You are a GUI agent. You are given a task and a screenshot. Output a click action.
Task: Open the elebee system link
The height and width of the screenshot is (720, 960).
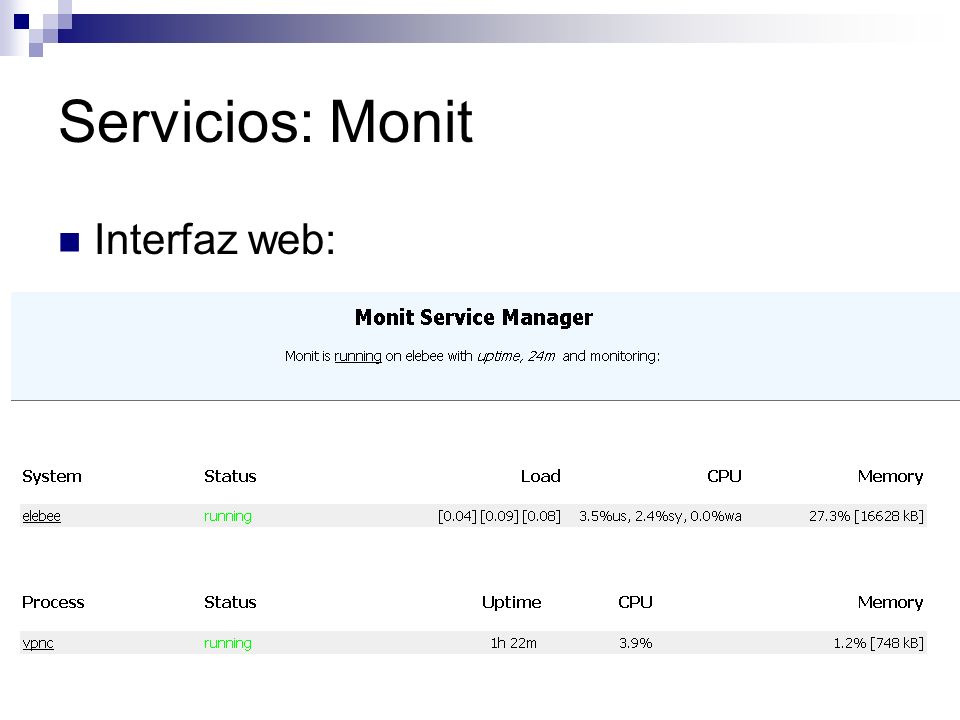pos(42,516)
